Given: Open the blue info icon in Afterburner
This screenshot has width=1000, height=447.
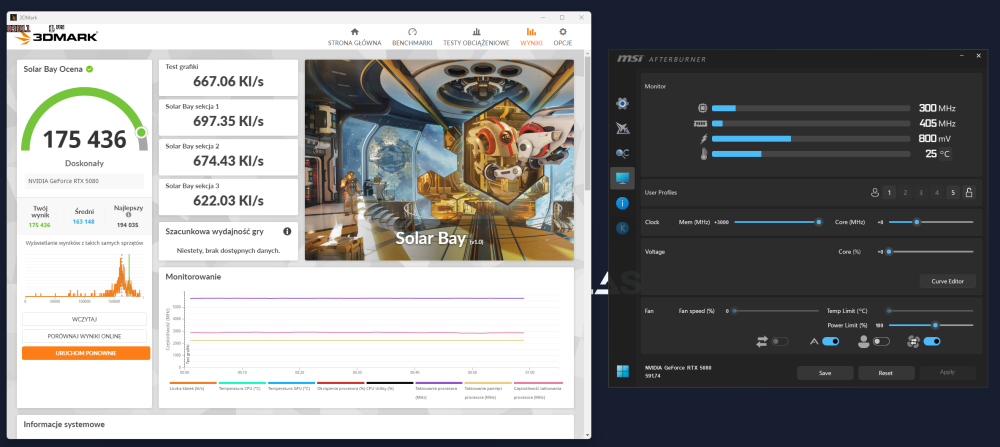Looking at the screenshot, I should pos(622,203).
